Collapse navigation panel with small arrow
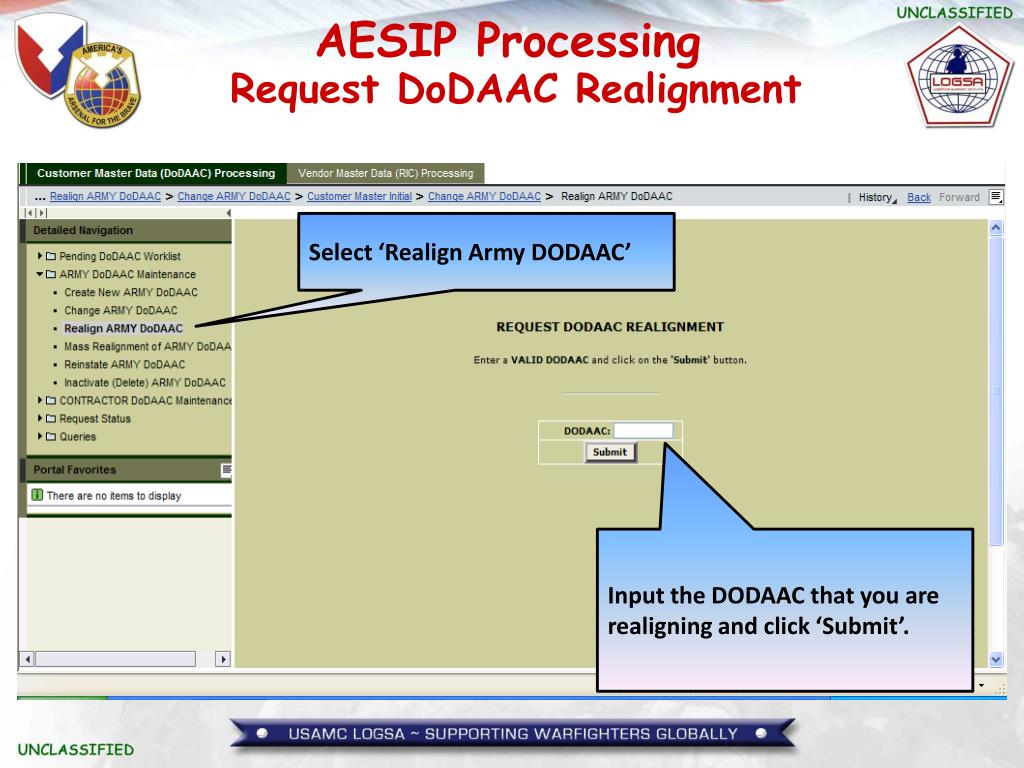Viewport: 1024px width, 768px height. 229,213
